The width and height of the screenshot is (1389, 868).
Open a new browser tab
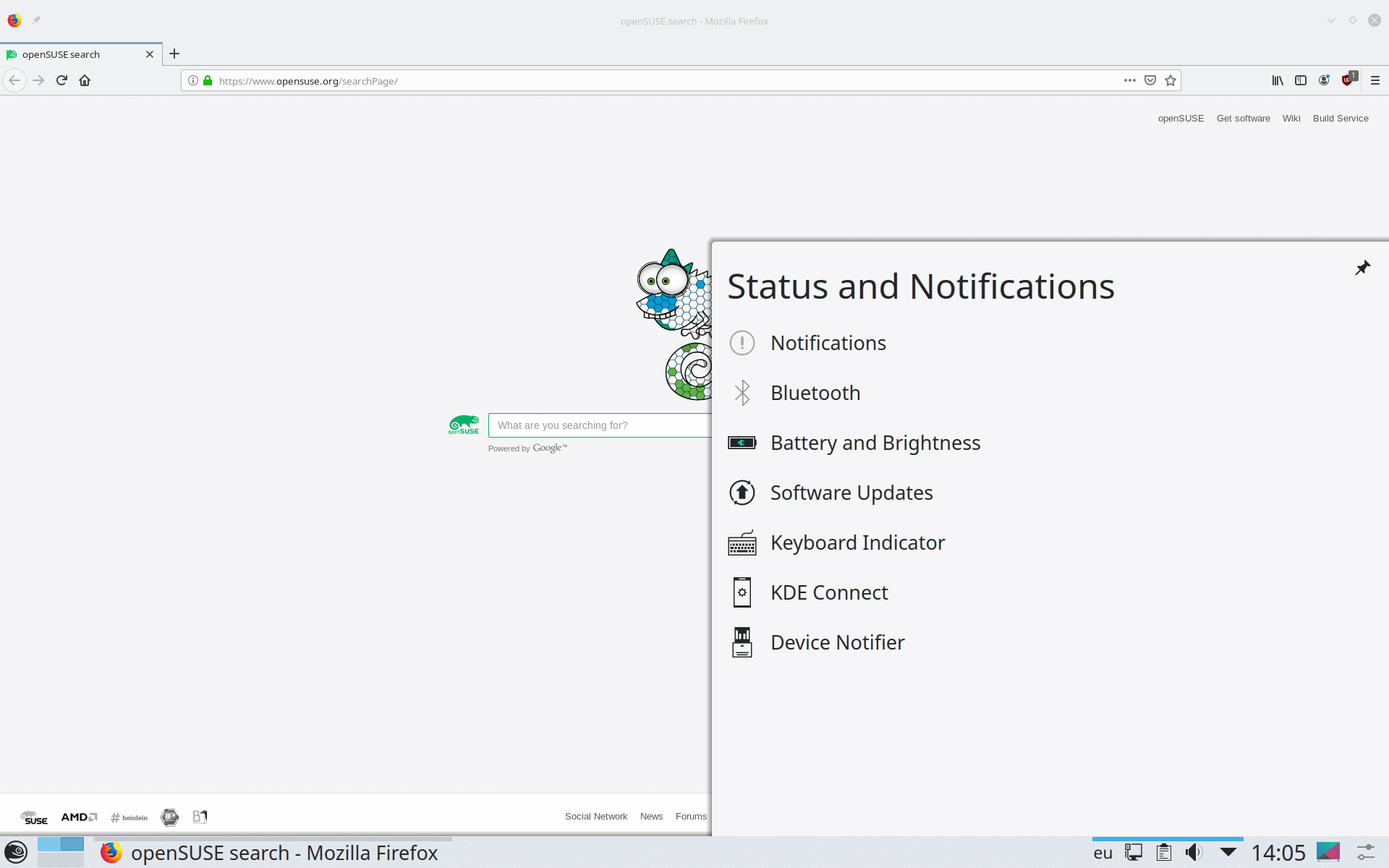coord(174,54)
